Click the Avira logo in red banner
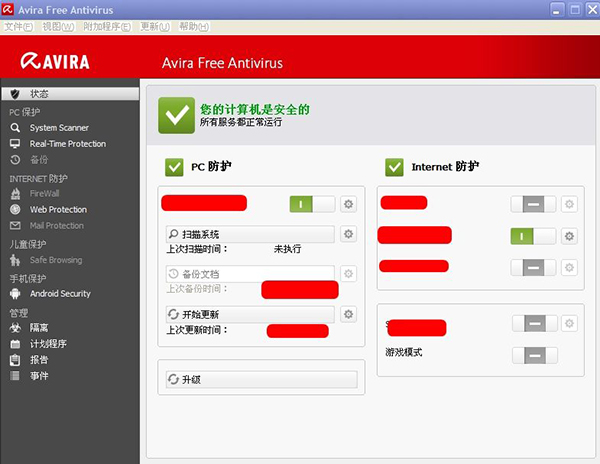The width and height of the screenshot is (600, 464). (55, 61)
